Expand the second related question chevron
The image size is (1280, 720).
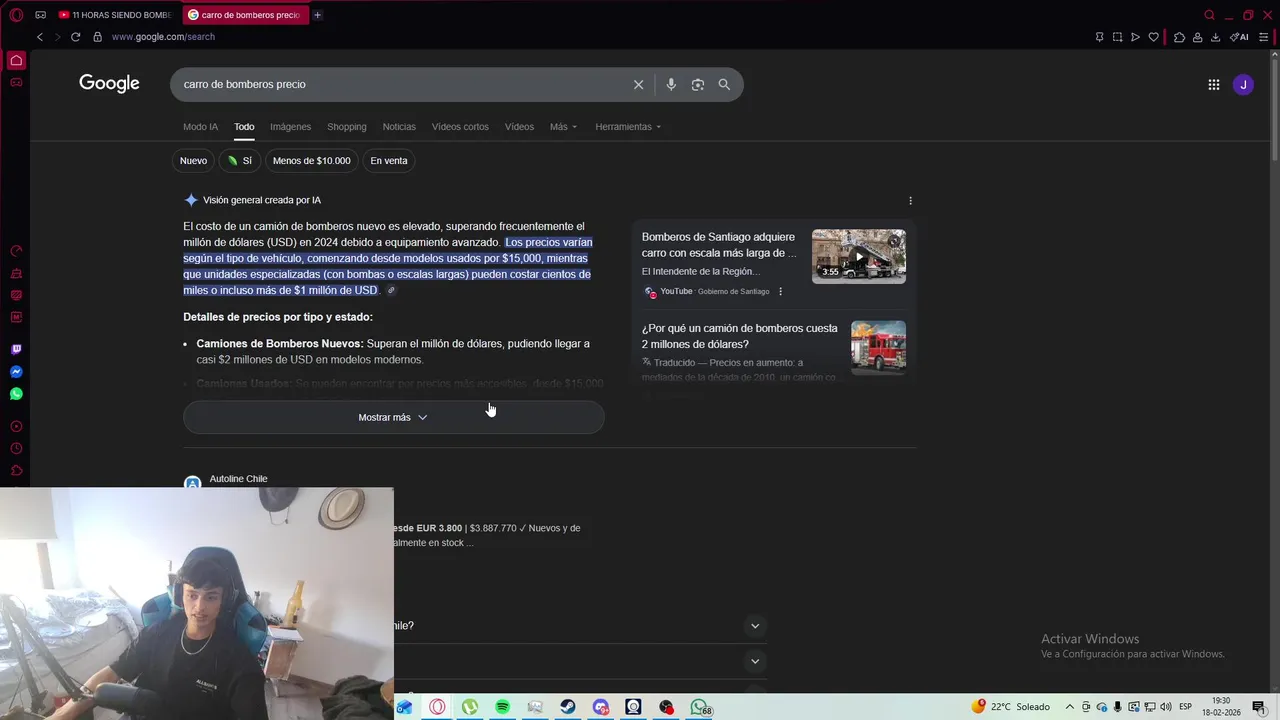[755, 661]
